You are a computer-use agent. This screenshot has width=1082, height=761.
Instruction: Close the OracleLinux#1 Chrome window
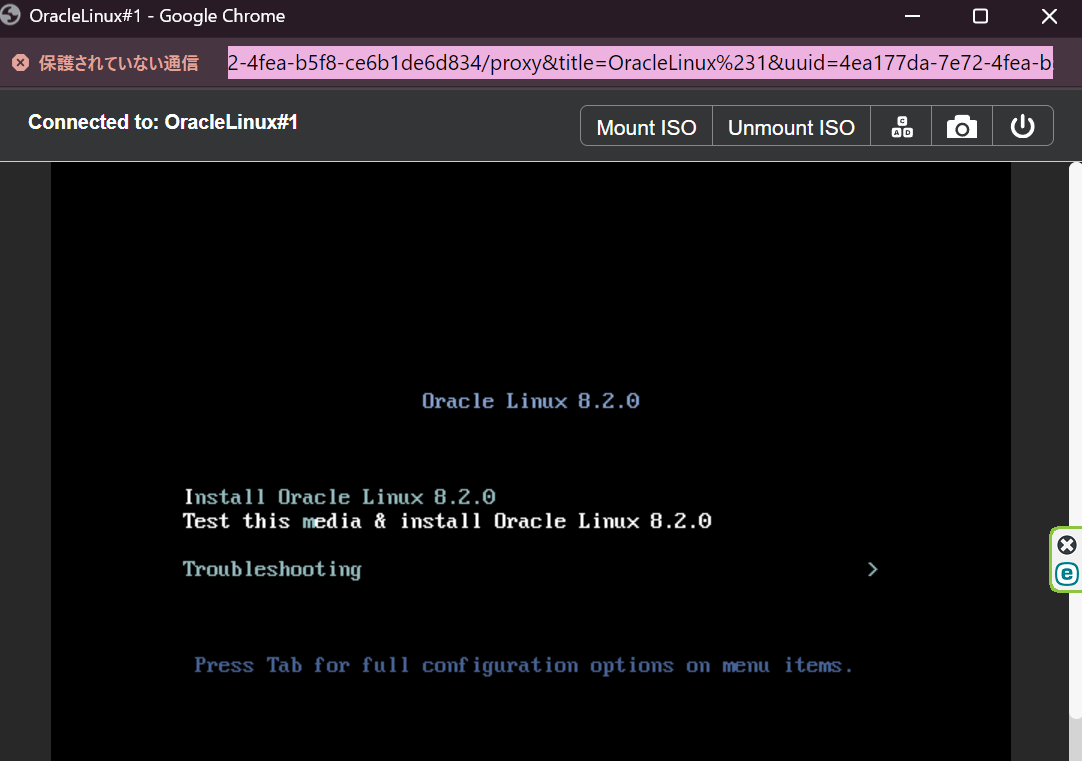(1049, 16)
